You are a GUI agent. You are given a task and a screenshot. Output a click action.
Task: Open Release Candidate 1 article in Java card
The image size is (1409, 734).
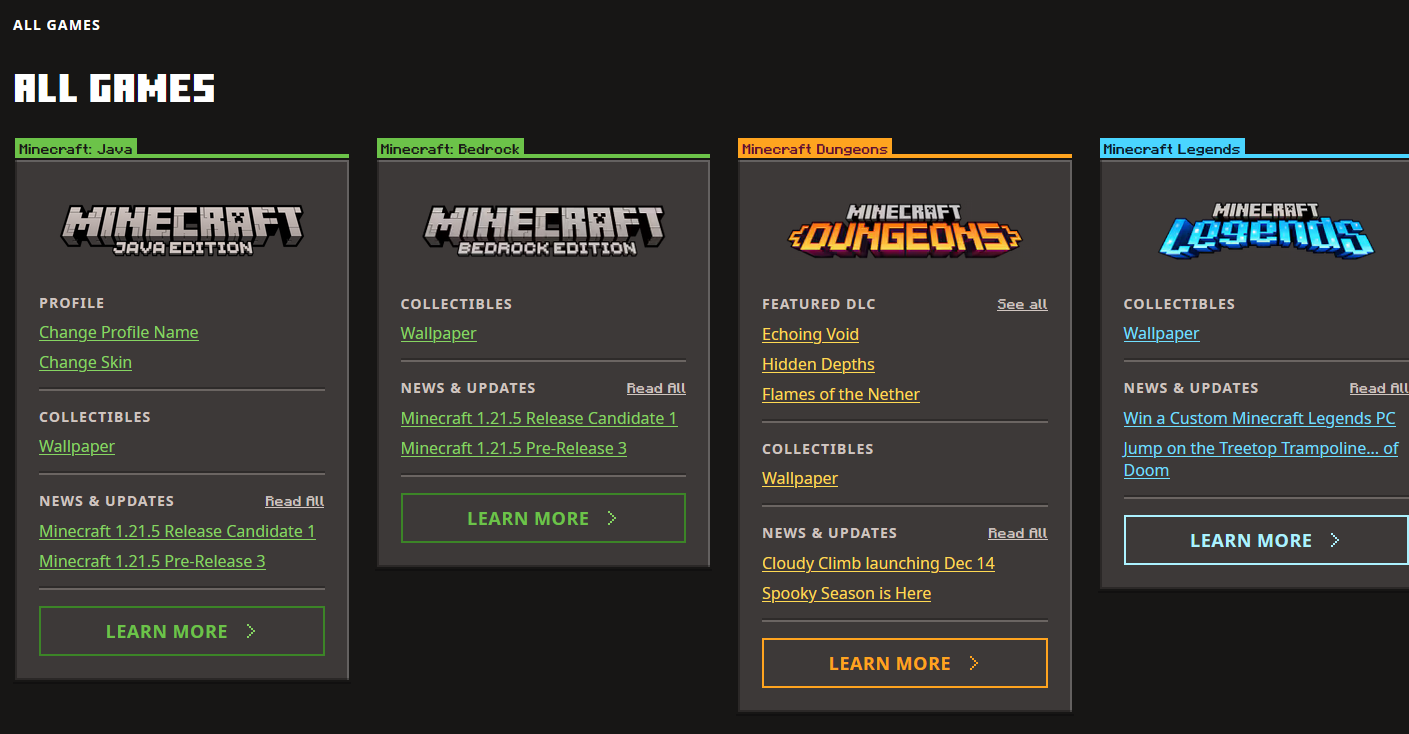(177, 531)
